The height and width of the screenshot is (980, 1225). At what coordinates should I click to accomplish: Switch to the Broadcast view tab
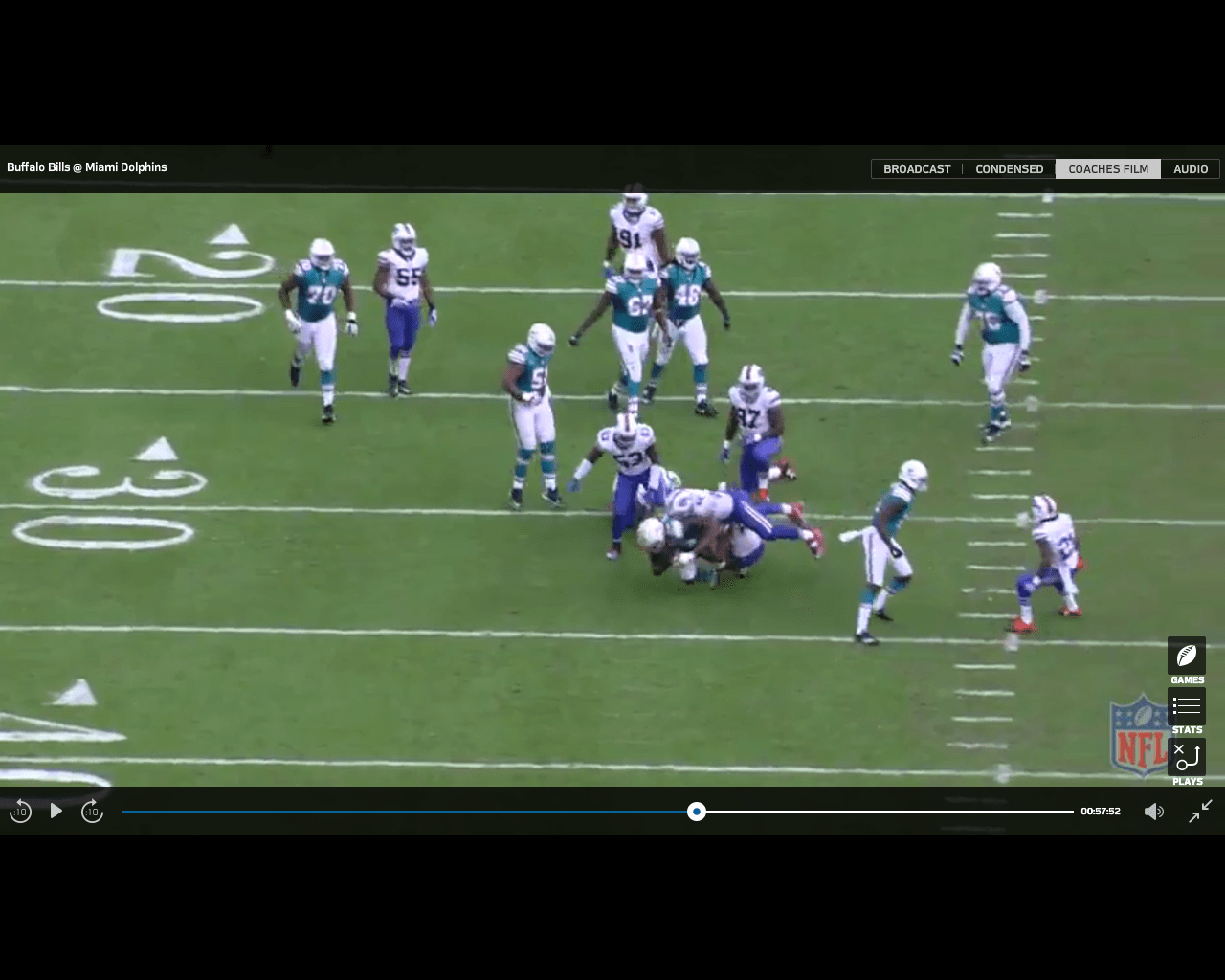click(916, 168)
